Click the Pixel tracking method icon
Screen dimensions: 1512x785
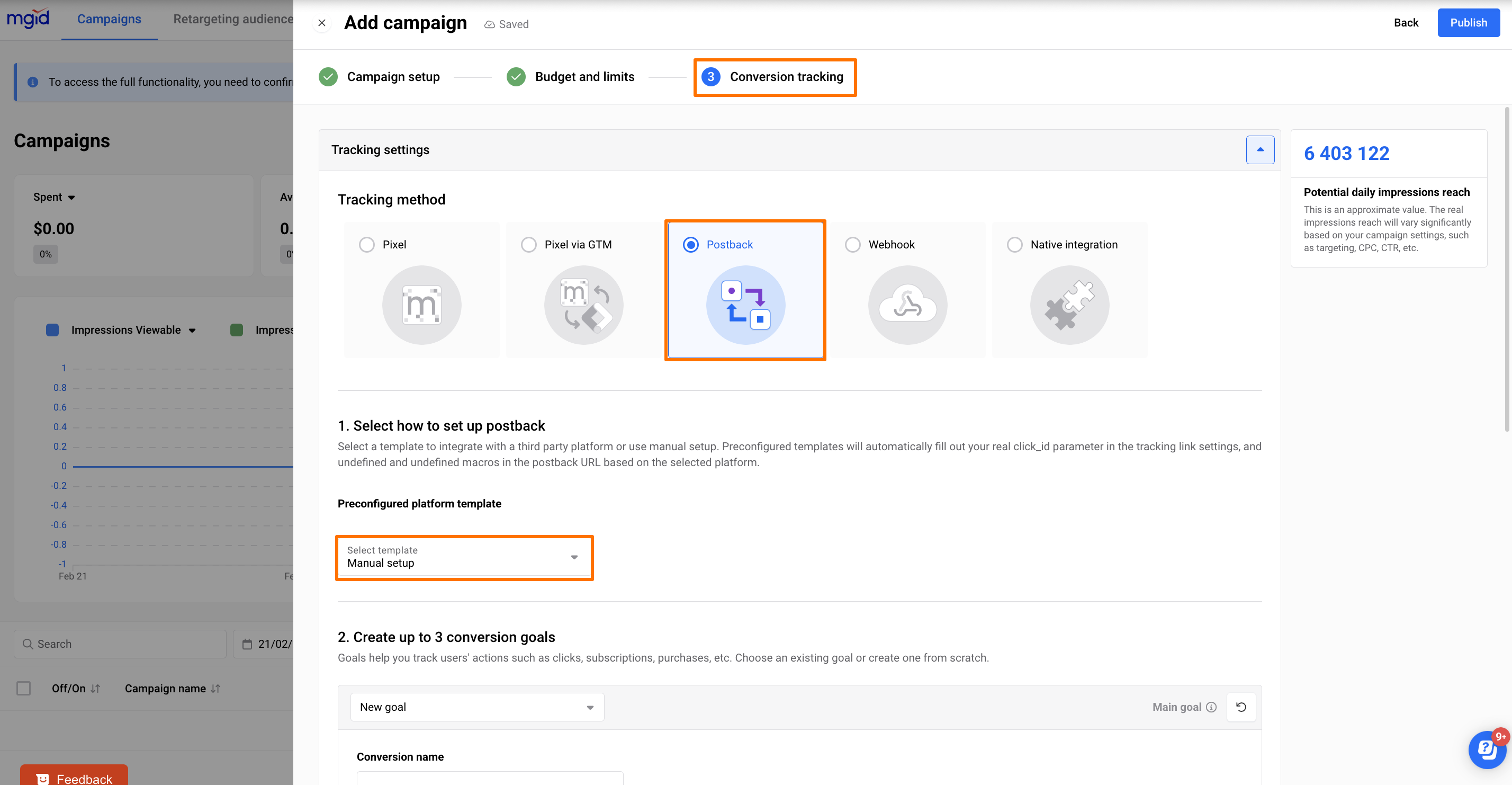421,305
